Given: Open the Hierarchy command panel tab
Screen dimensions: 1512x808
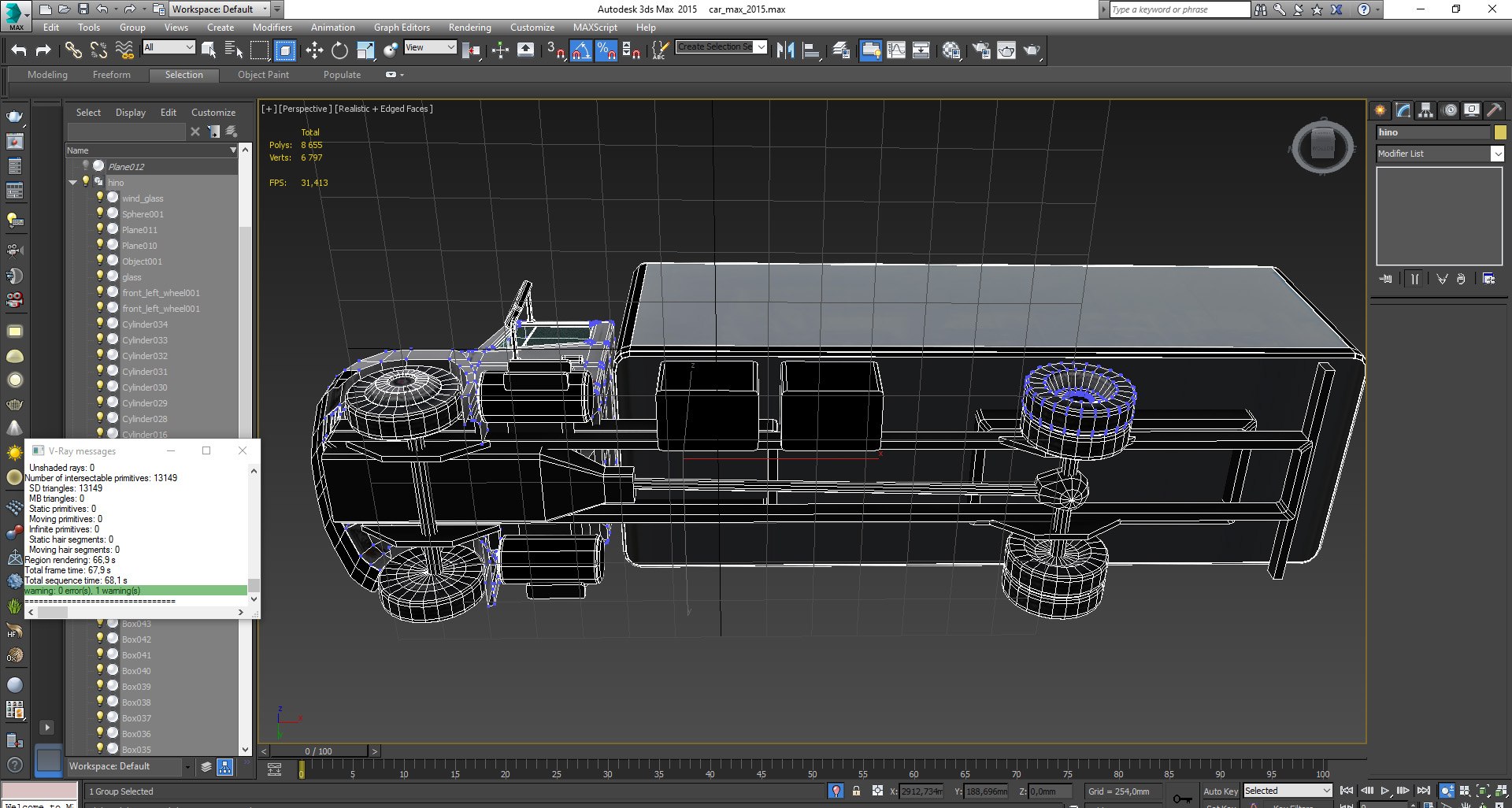Looking at the screenshot, I should click(x=1425, y=110).
